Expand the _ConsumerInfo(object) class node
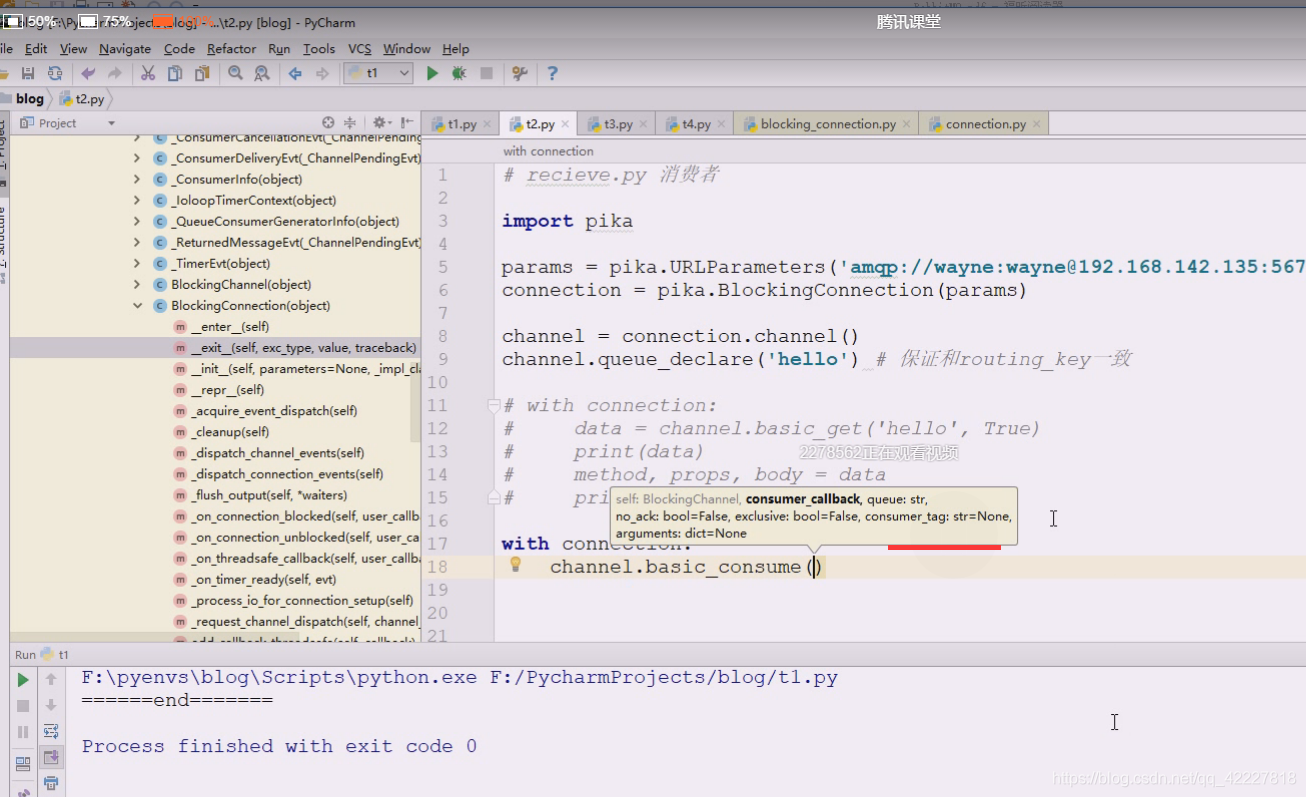 tap(137, 179)
